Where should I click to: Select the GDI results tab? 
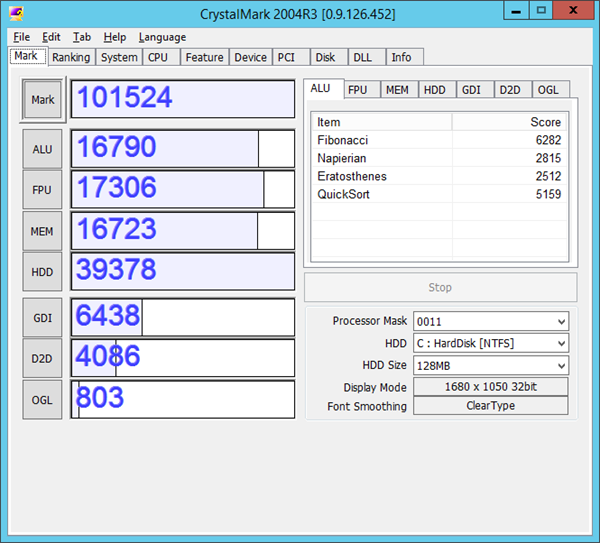point(475,90)
